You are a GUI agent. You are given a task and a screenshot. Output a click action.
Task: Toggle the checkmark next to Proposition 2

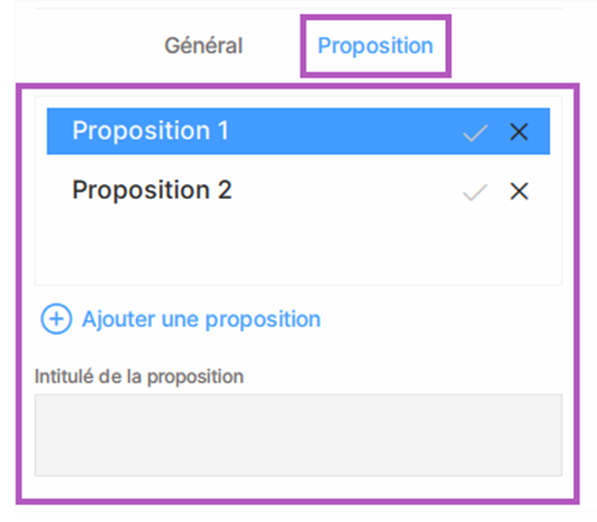[x=475, y=192]
